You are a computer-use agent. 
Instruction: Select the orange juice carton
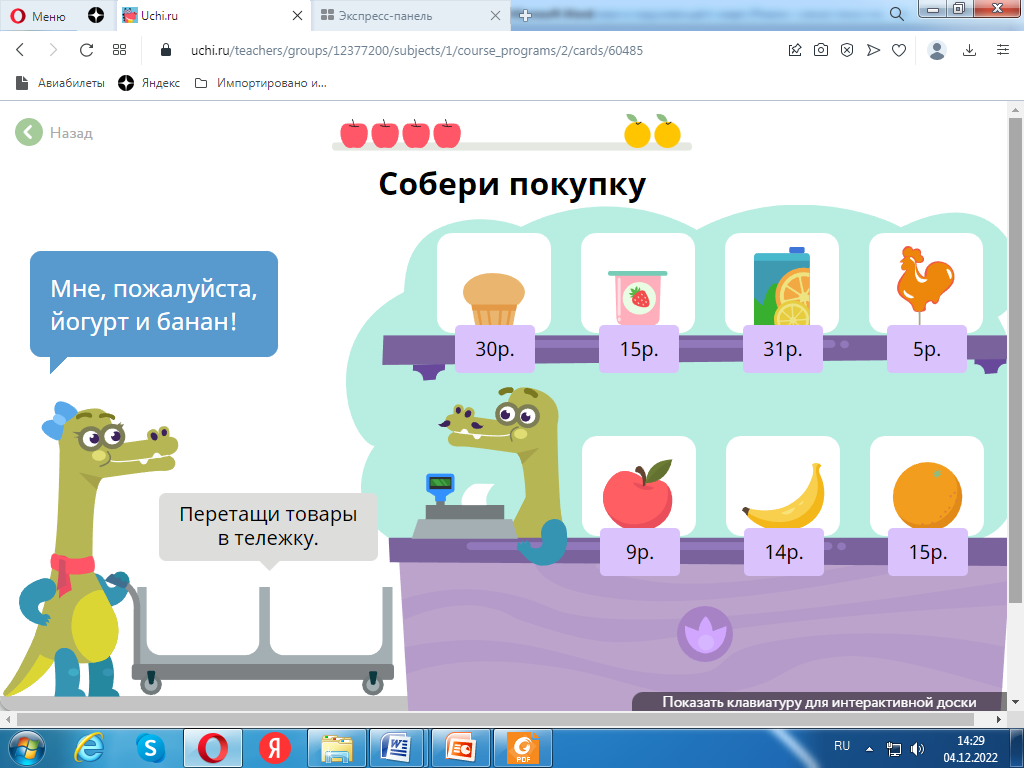781,288
